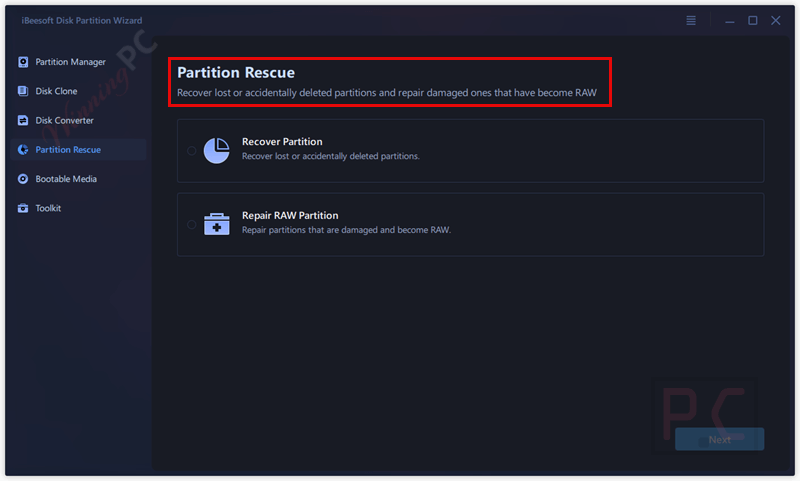The height and width of the screenshot is (481, 800).
Task: Open Bootable Media section
Action: [78, 179]
